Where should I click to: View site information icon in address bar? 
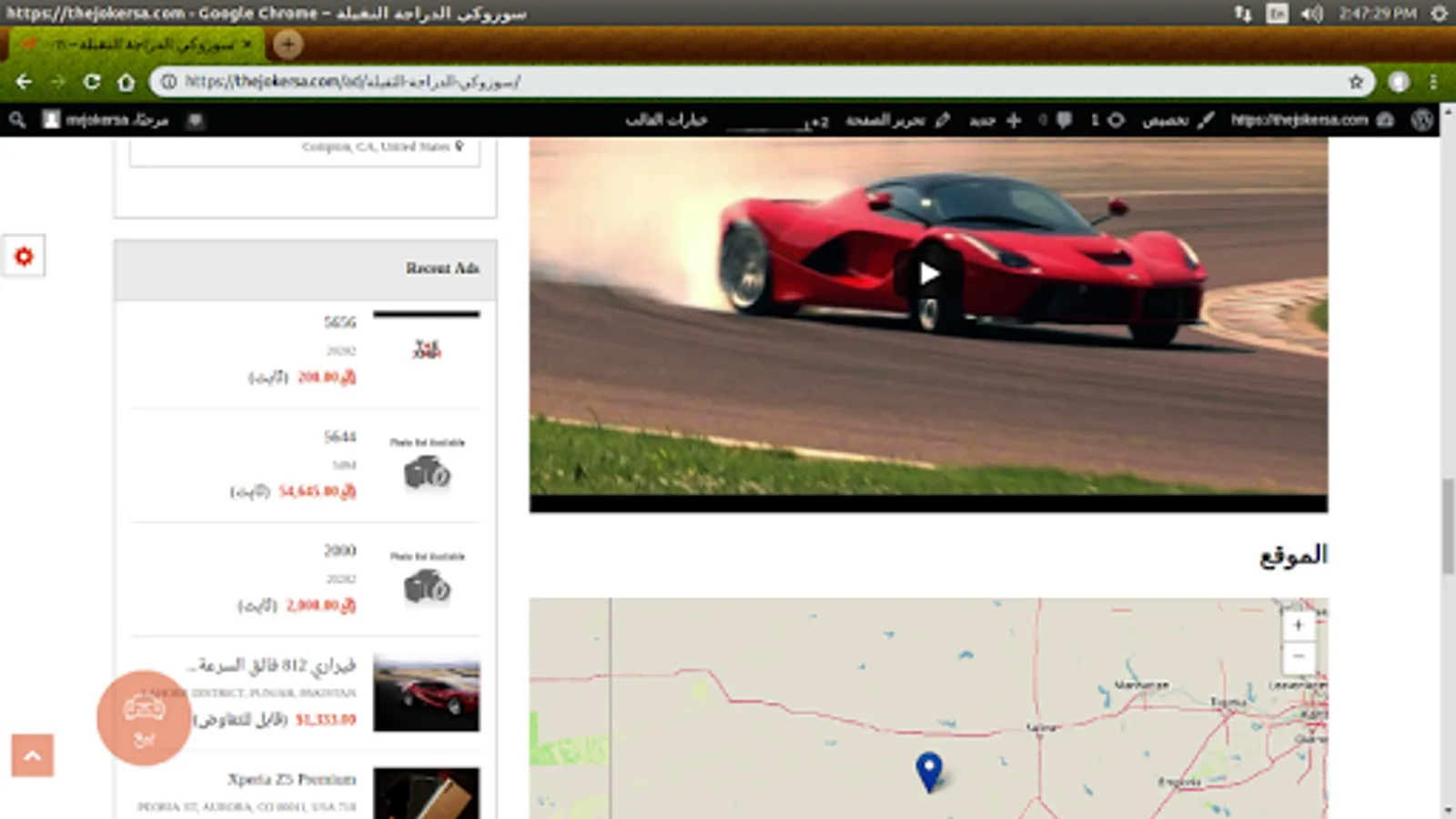tap(168, 82)
